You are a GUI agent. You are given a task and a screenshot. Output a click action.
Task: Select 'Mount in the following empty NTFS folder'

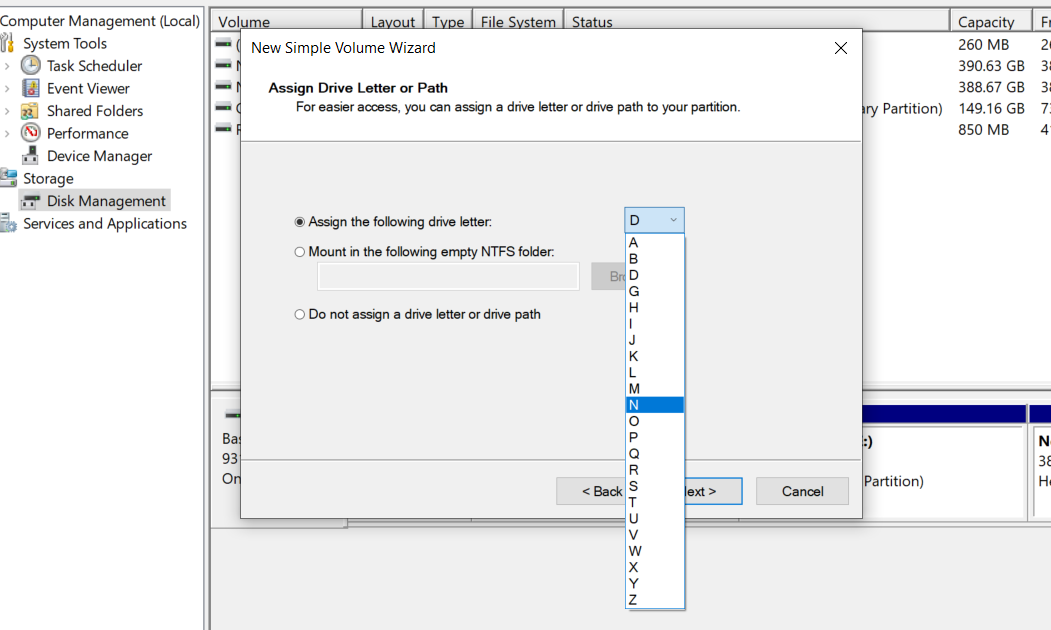pos(298,251)
